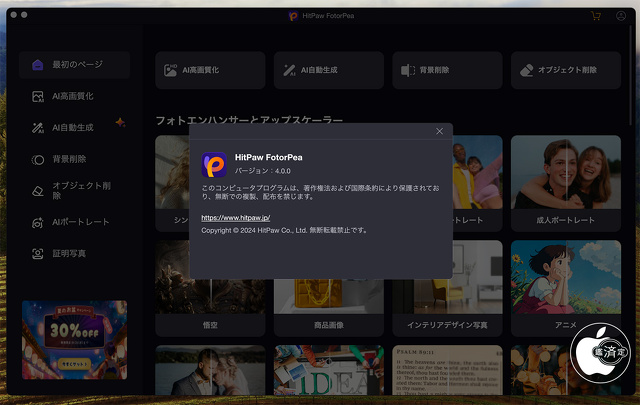Image resolution: width=640 pixels, height=405 pixels.
Task: Select AI自動生成 in sidebar
Action: [74, 128]
